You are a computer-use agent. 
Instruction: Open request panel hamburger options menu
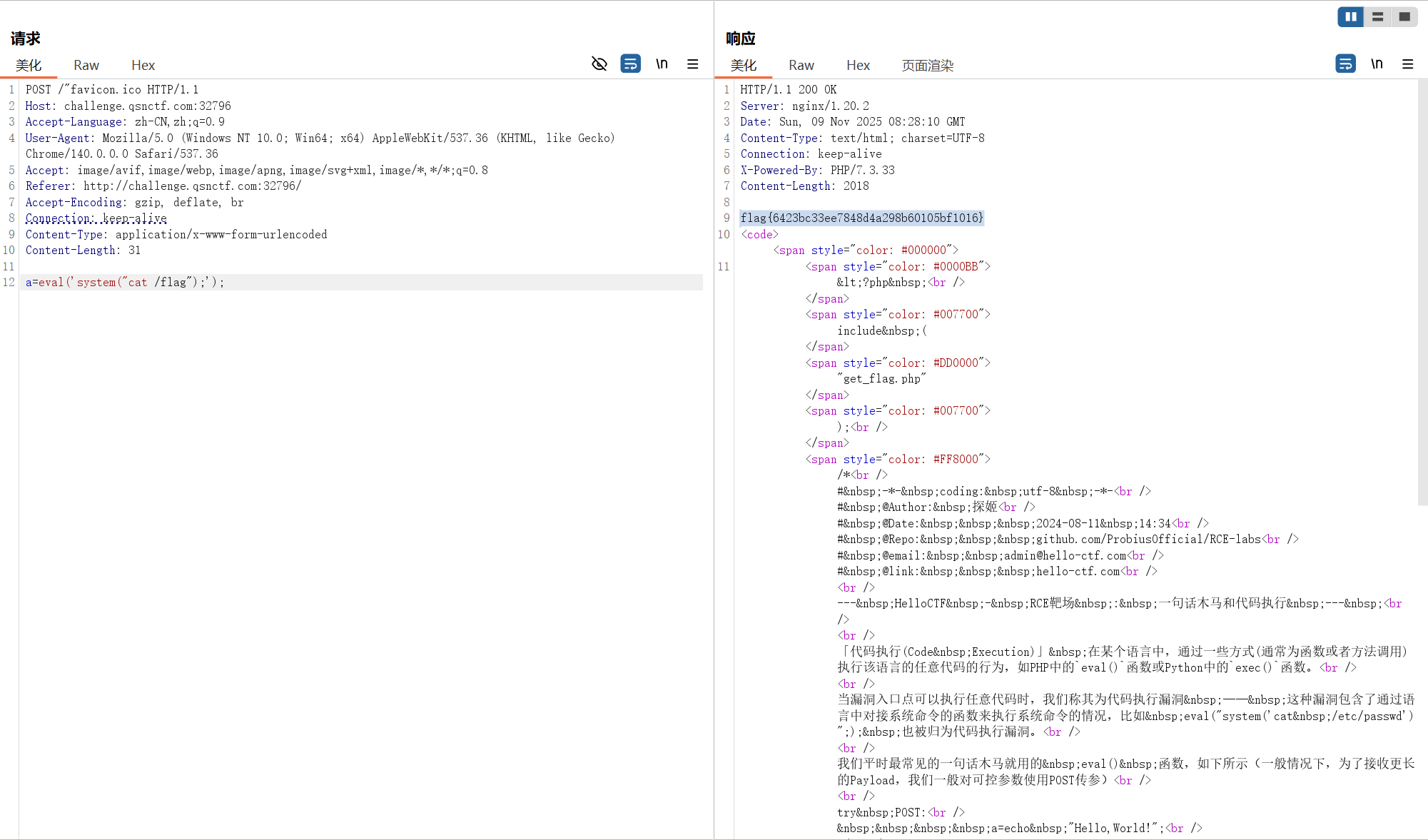point(692,64)
